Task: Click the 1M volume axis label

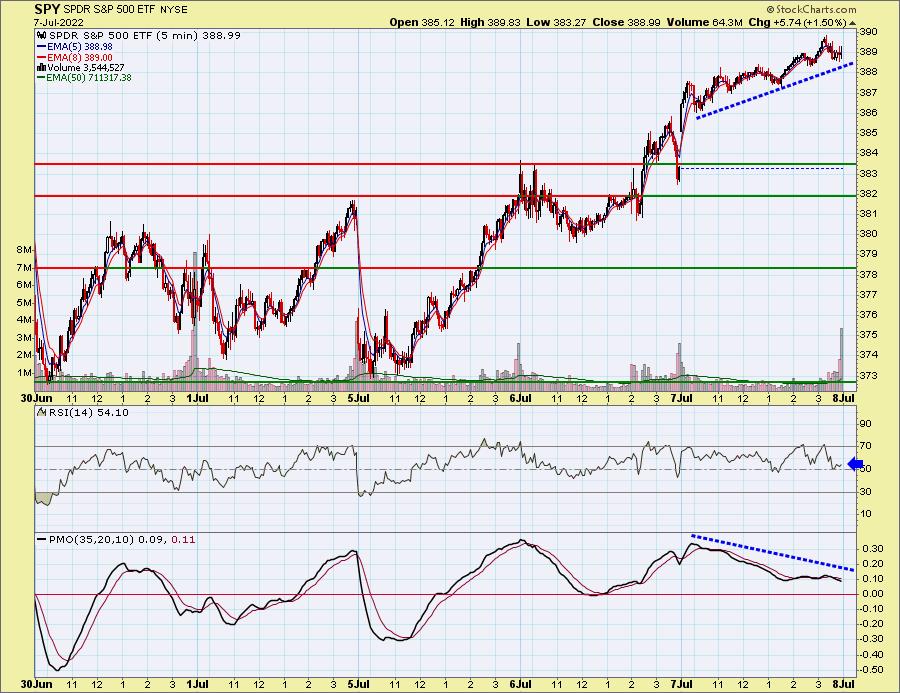Action: pyautogui.click(x=24, y=373)
